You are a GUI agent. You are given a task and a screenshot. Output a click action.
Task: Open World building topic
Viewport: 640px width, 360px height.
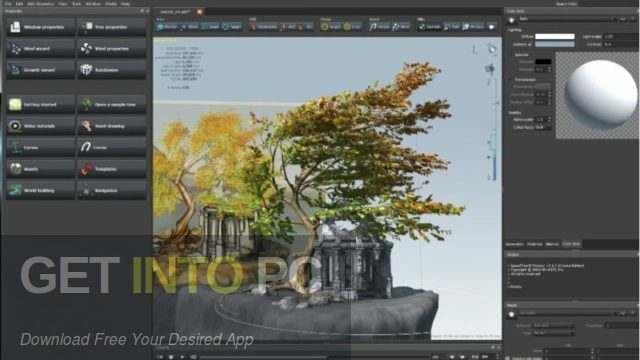pyautogui.click(x=40, y=190)
